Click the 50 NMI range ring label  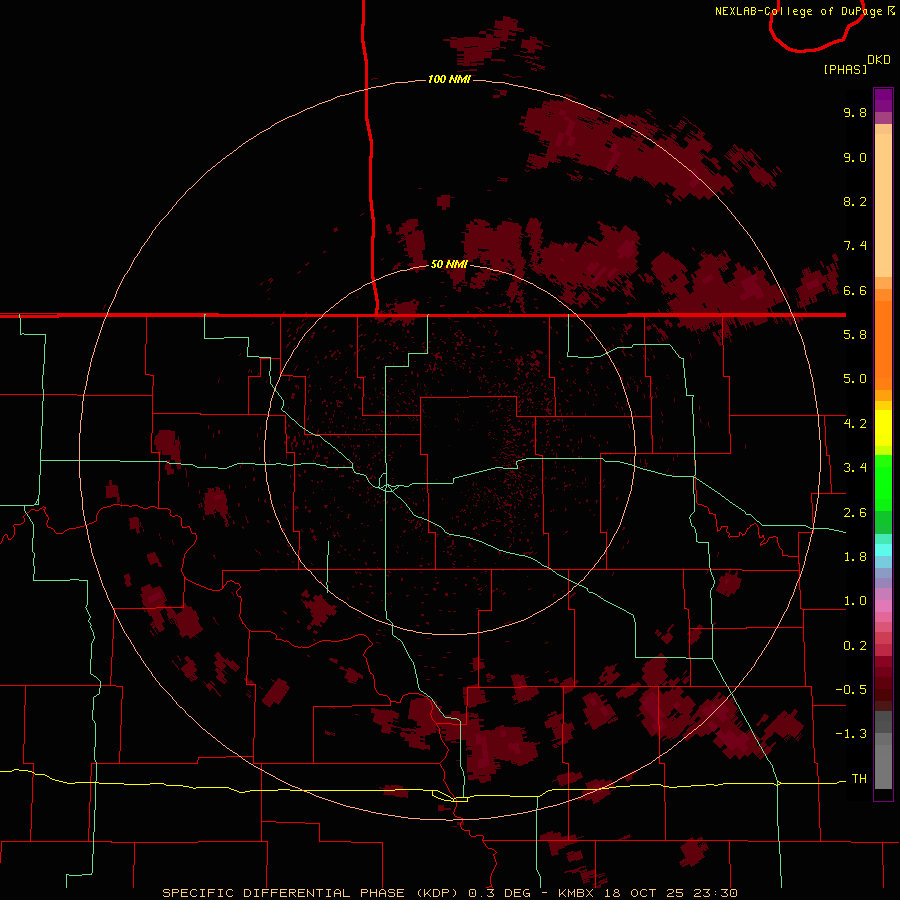(449, 264)
